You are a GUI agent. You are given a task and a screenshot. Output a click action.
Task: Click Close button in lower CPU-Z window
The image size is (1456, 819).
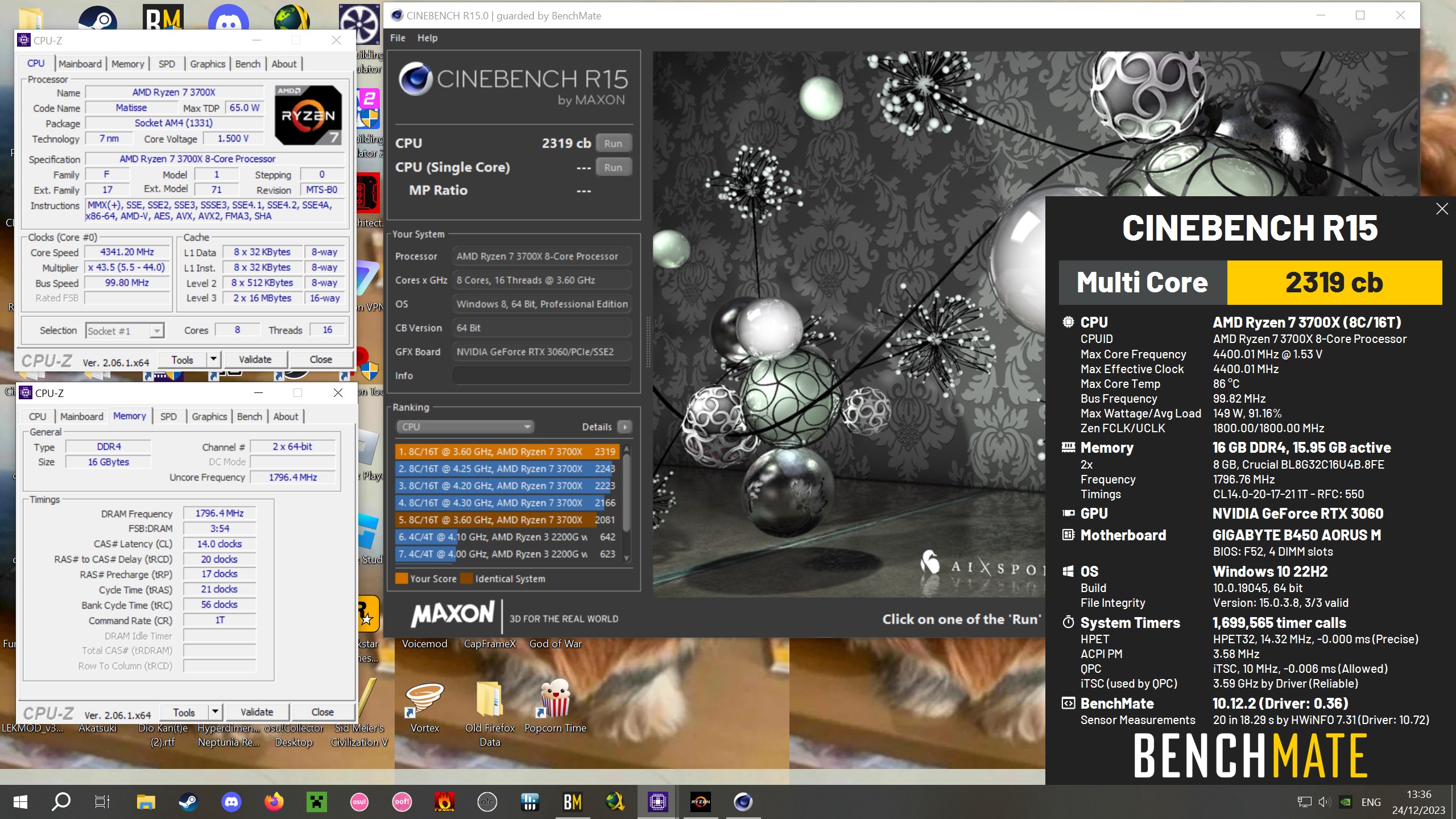(322, 712)
